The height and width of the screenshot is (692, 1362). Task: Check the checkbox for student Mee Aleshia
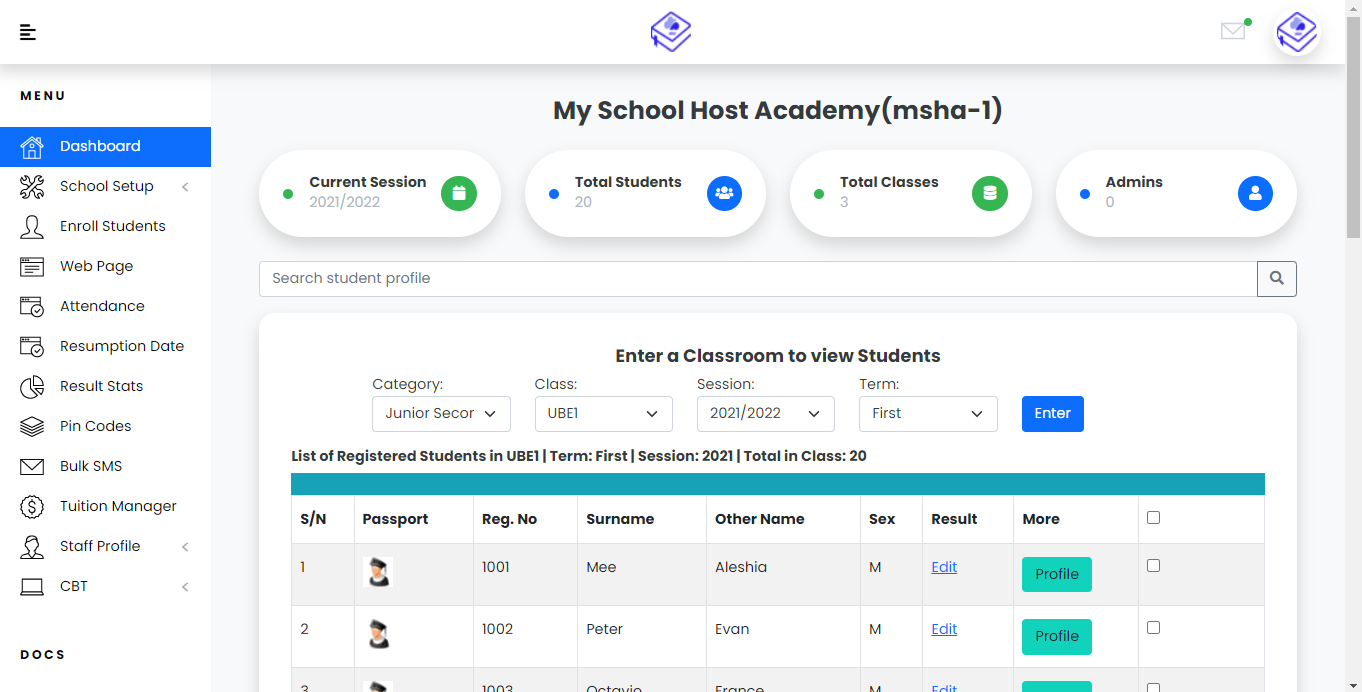[1153, 566]
